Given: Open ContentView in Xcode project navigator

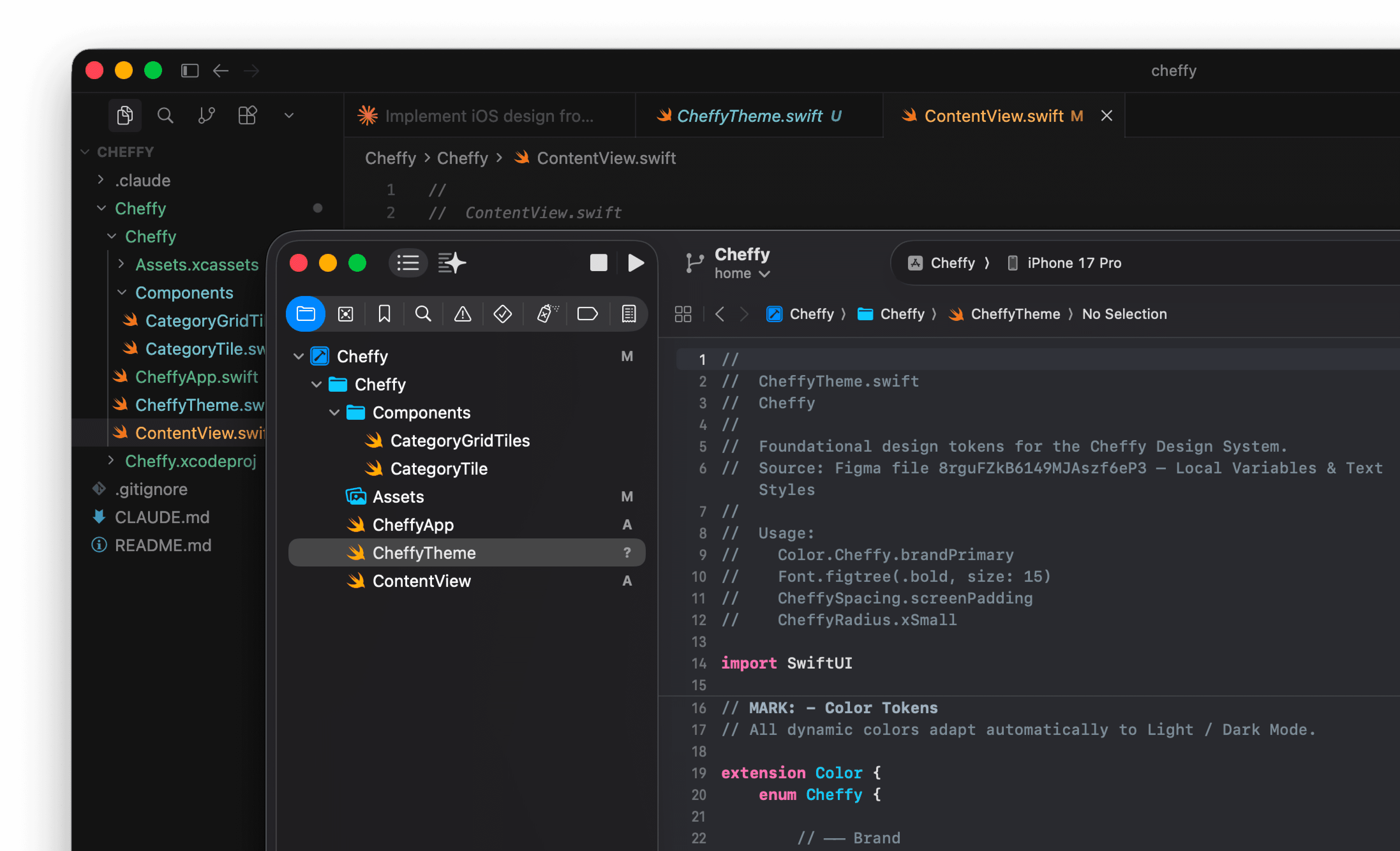Looking at the screenshot, I should [x=421, y=581].
